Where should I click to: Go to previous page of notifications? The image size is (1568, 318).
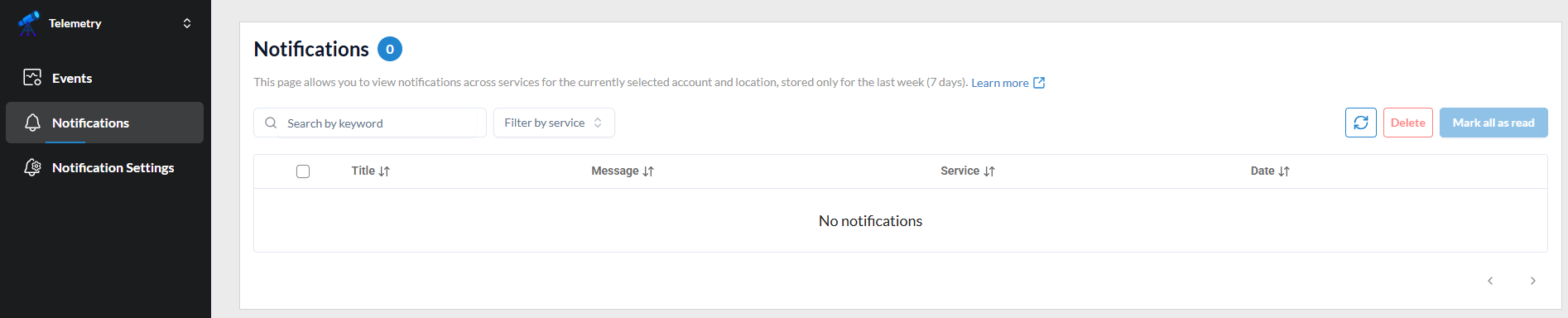click(x=1490, y=281)
